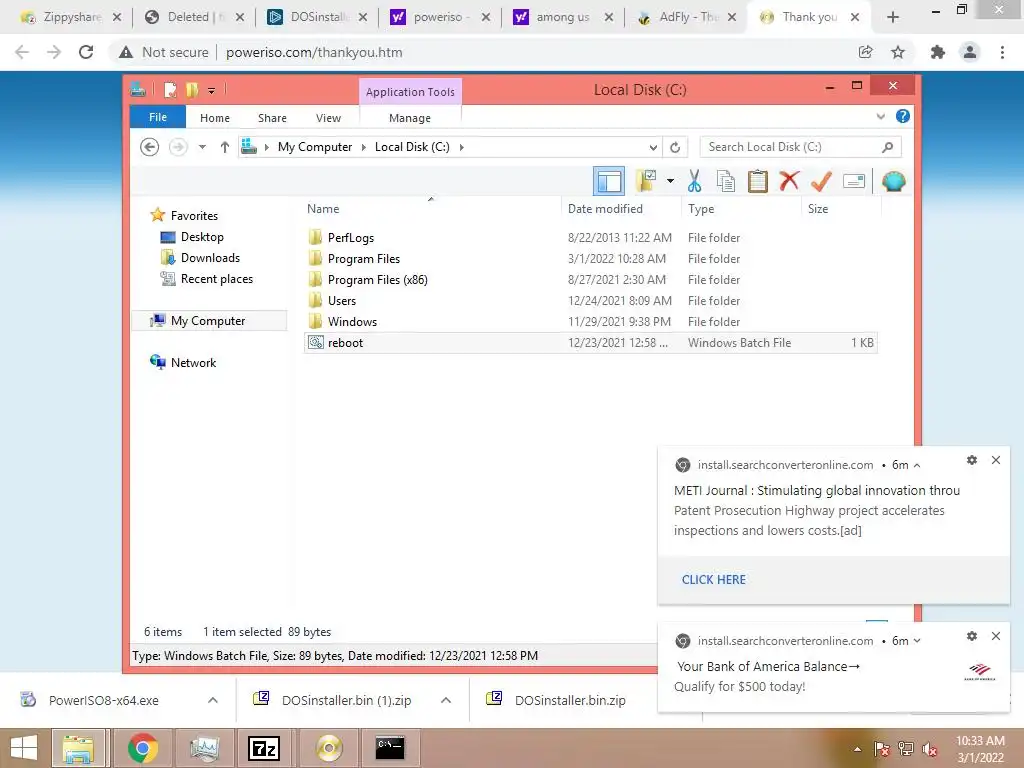Open recent locations dropdown arrow
1024x768 pixels.
point(202,147)
